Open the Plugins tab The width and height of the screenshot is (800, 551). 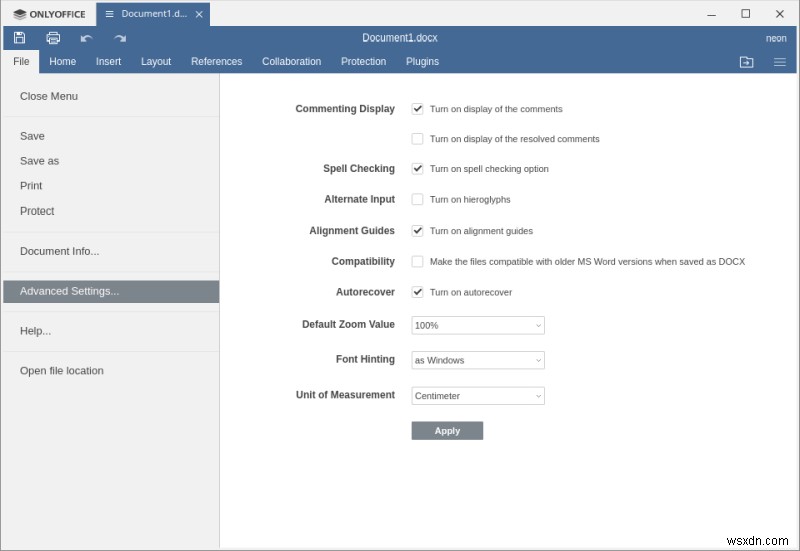point(422,62)
